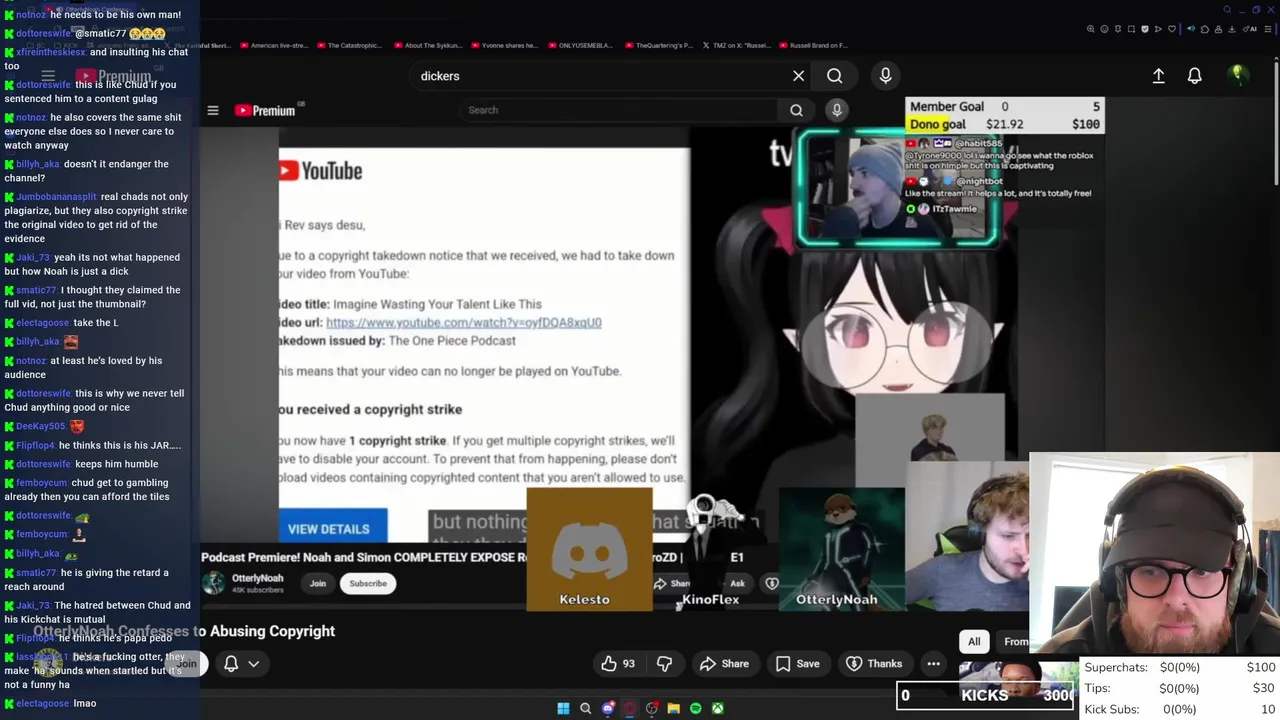Screen dimensions: 1280x720
Task: Open OtterlyNoah channel avatar
Action: click(x=213, y=583)
